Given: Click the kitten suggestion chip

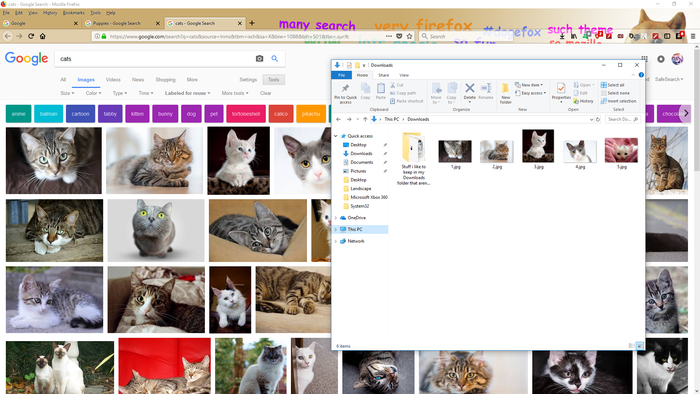Looking at the screenshot, I should [x=137, y=114].
